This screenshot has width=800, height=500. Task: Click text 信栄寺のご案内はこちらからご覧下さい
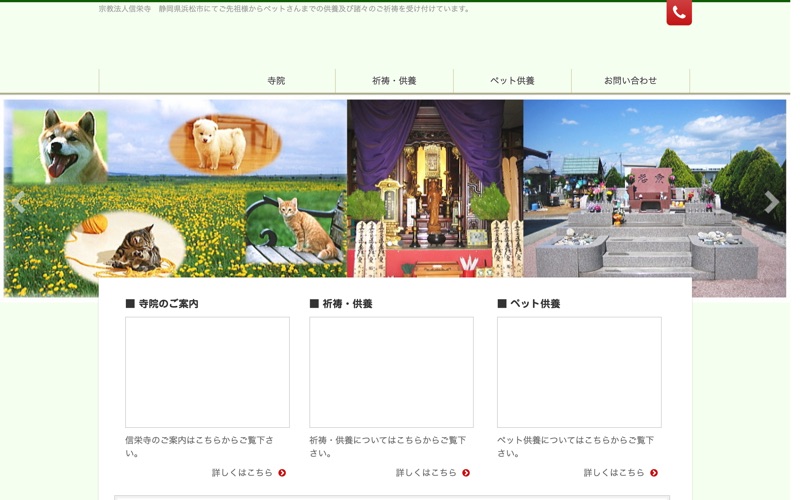point(199,446)
